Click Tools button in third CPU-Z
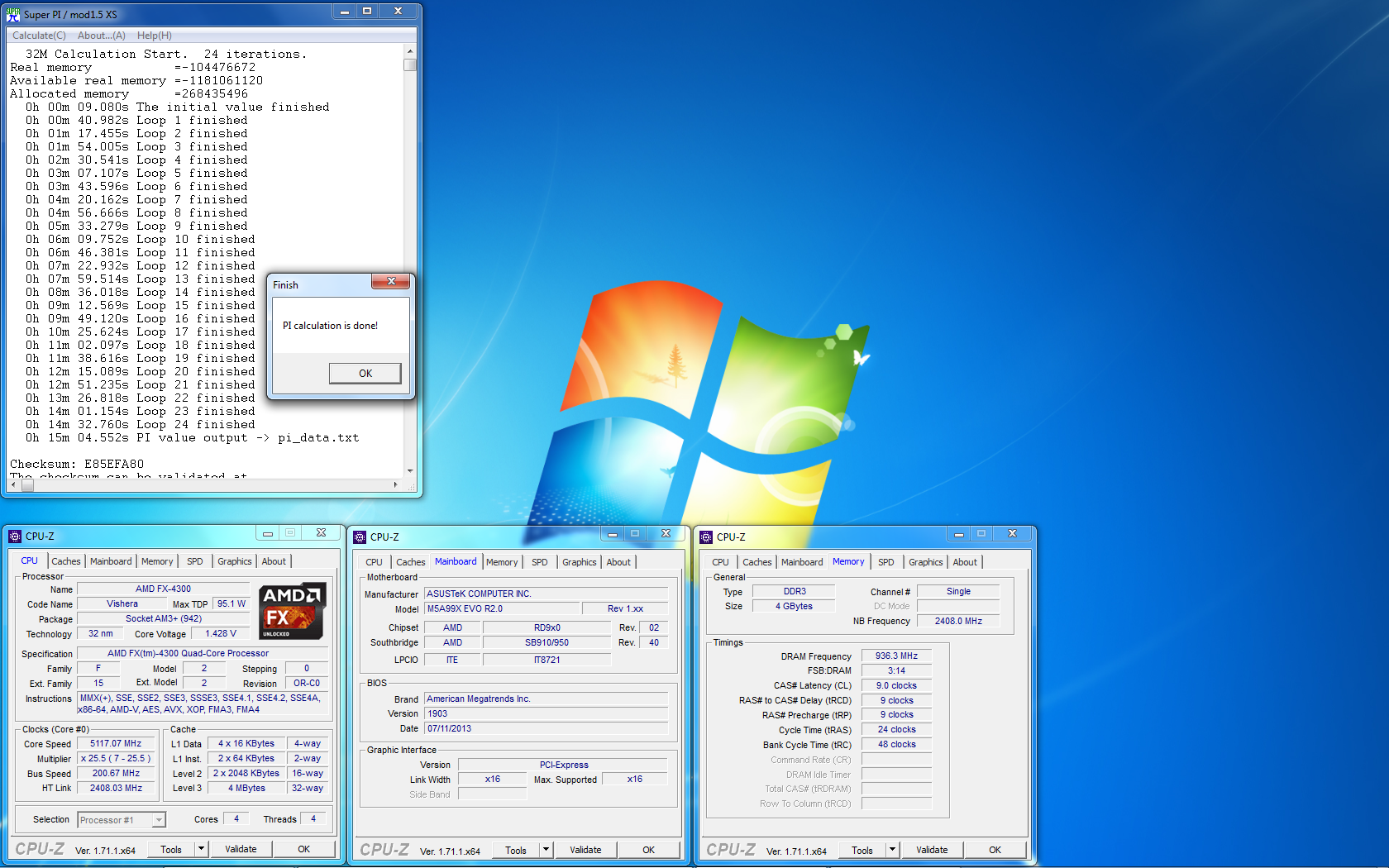Image resolution: width=1389 pixels, height=868 pixels. (862, 850)
